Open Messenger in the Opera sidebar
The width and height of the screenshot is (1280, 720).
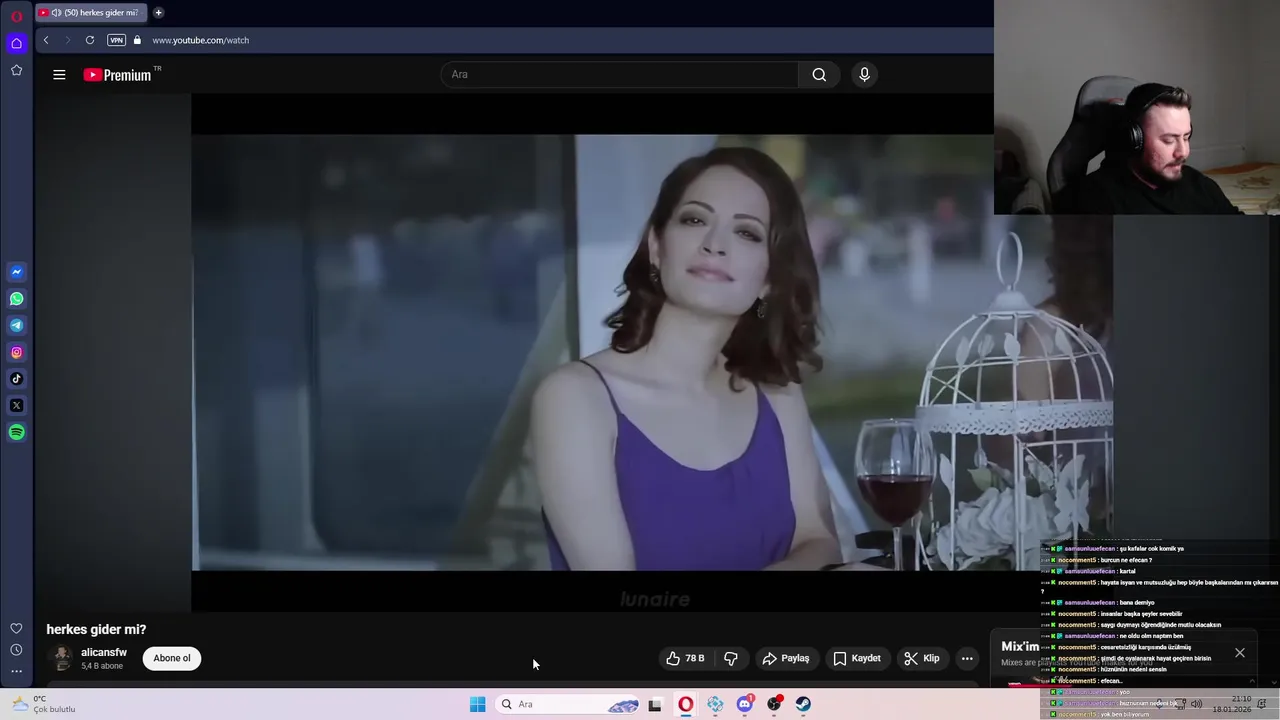16,272
